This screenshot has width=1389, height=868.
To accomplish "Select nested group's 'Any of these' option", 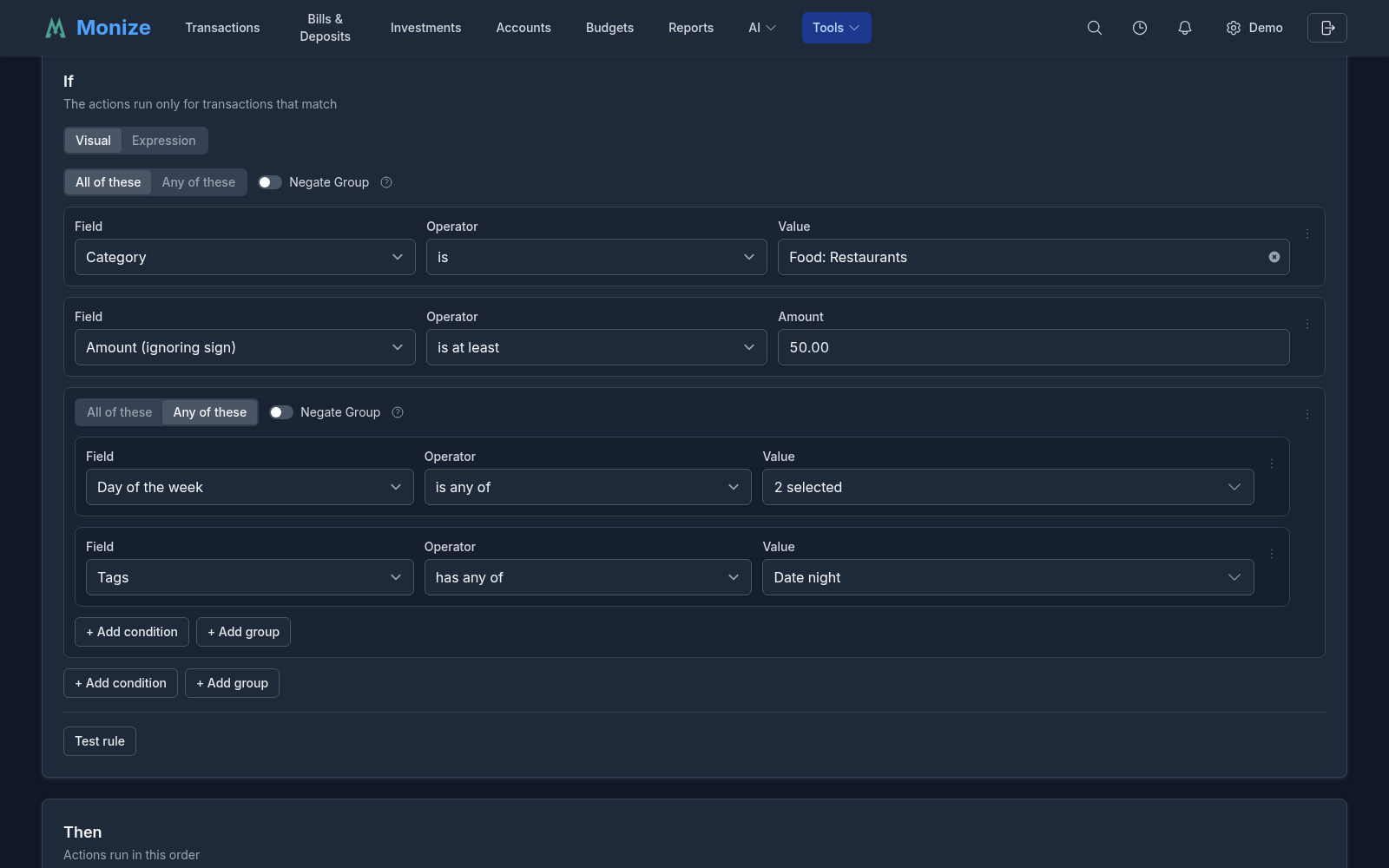I will (x=210, y=412).
